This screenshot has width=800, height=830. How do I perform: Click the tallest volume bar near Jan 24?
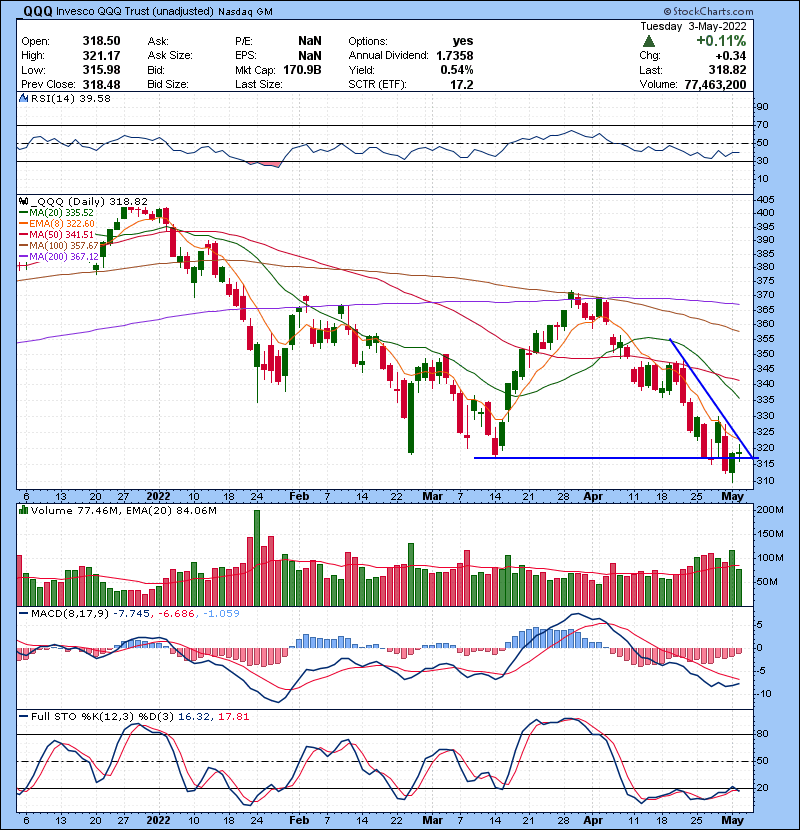257,558
